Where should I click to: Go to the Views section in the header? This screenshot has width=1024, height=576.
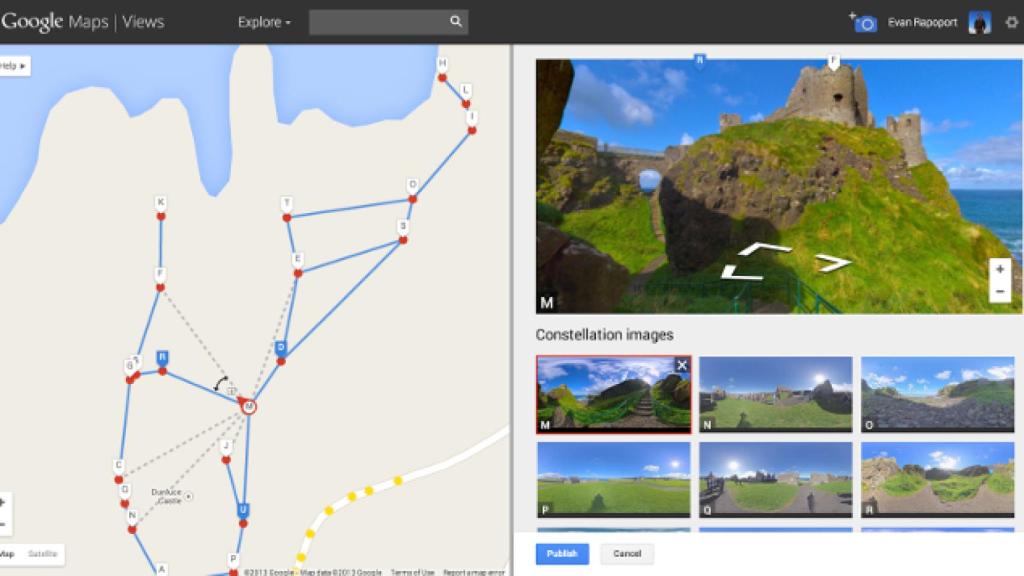143,20
